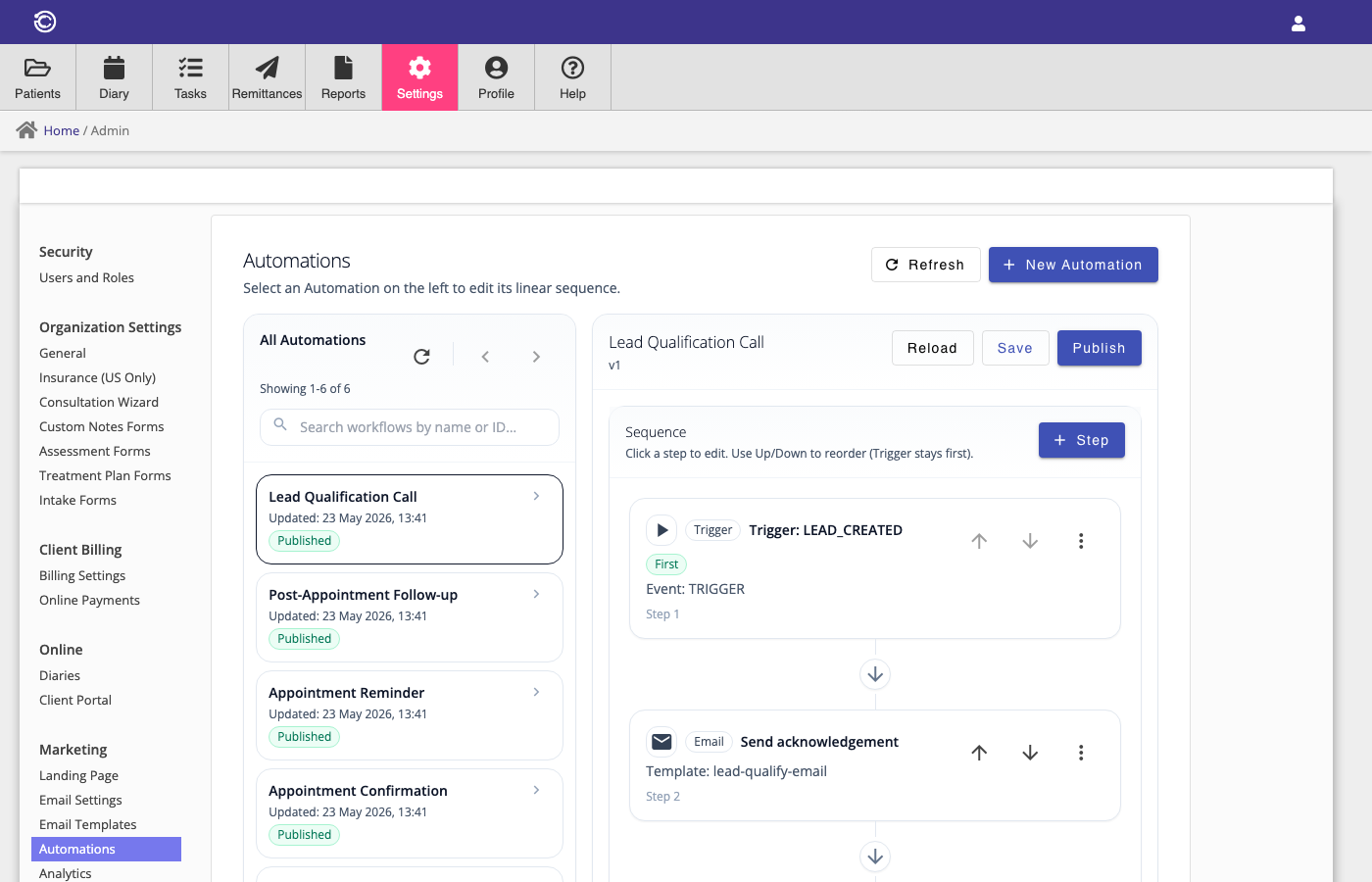The height and width of the screenshot is (882, 1372).
Task: Click down-arrow connector after Email step
Action: click(875, 857)
